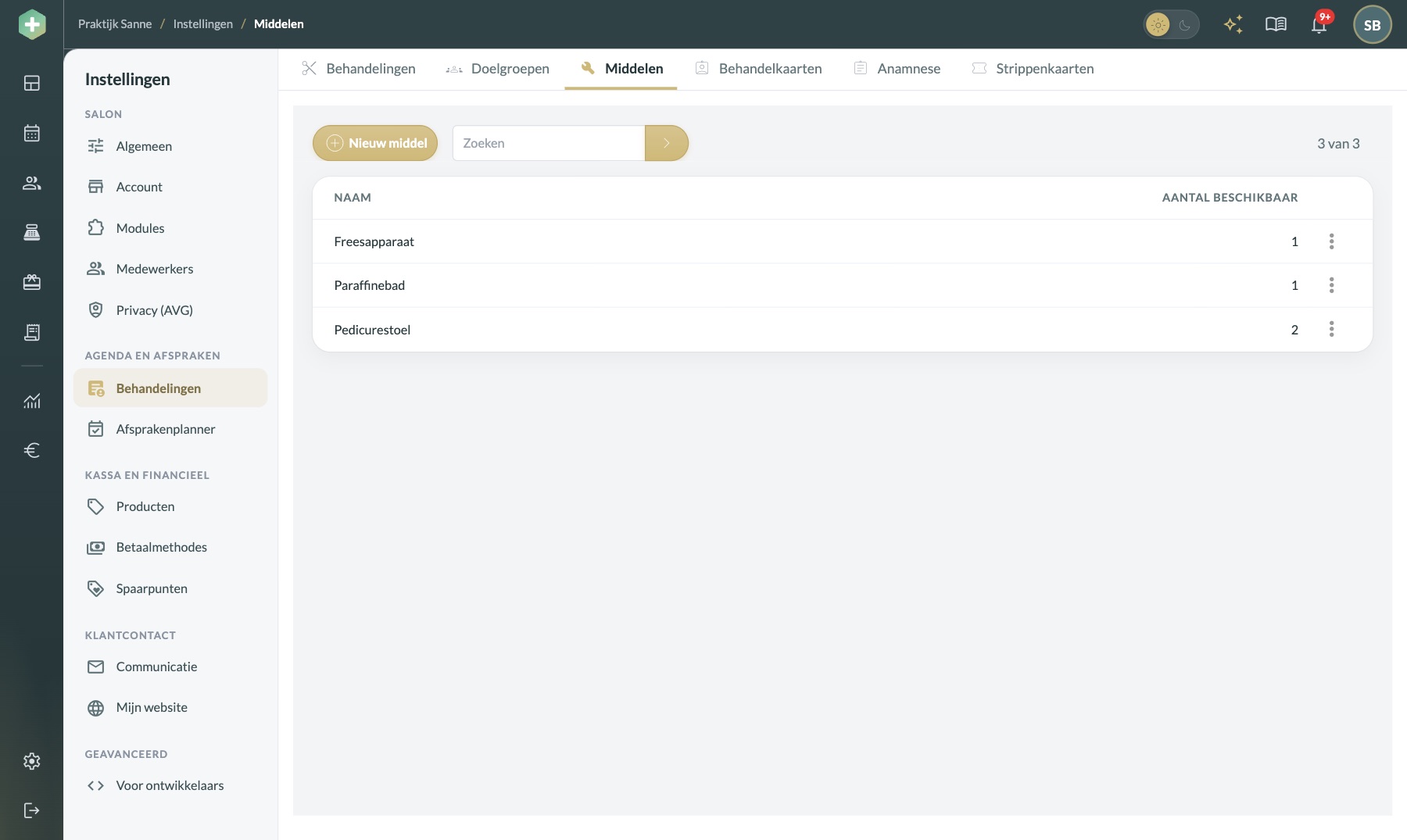Submit search with the arrow button

pyautogui.click(x=667, y=143)
